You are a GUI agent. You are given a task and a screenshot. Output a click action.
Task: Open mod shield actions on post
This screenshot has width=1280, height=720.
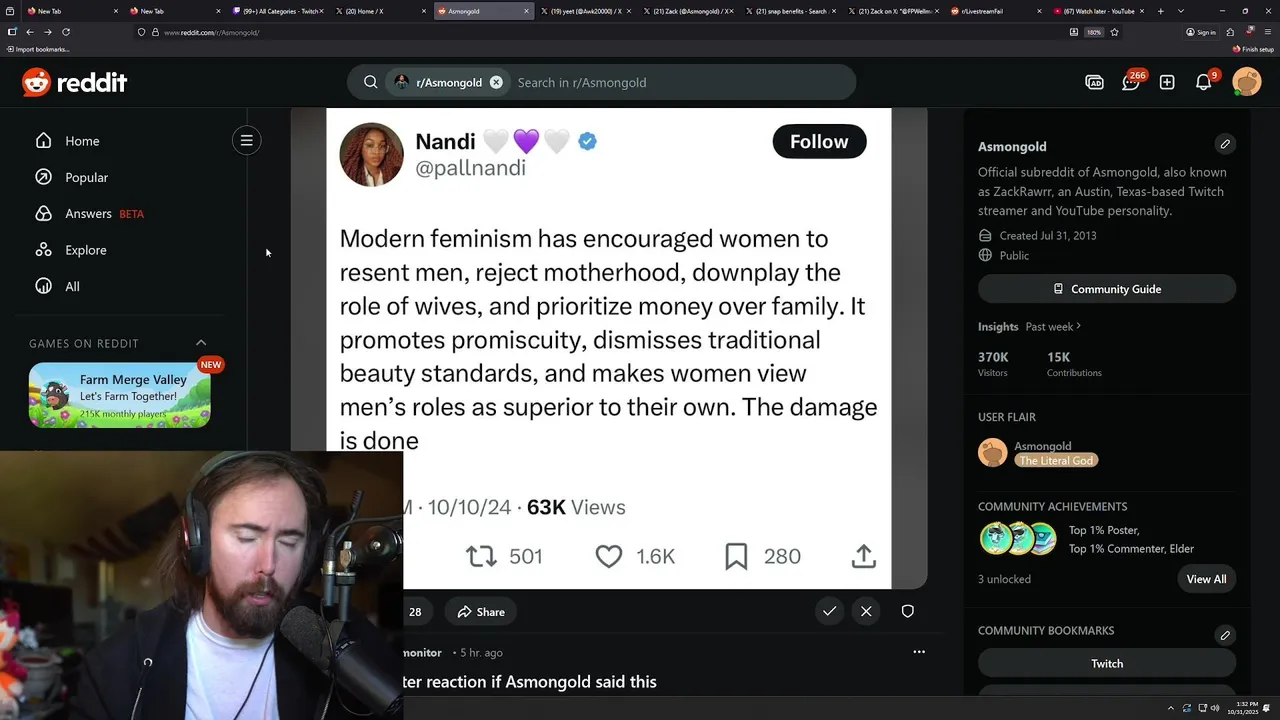pyautogui.click(x=907, y=611)
